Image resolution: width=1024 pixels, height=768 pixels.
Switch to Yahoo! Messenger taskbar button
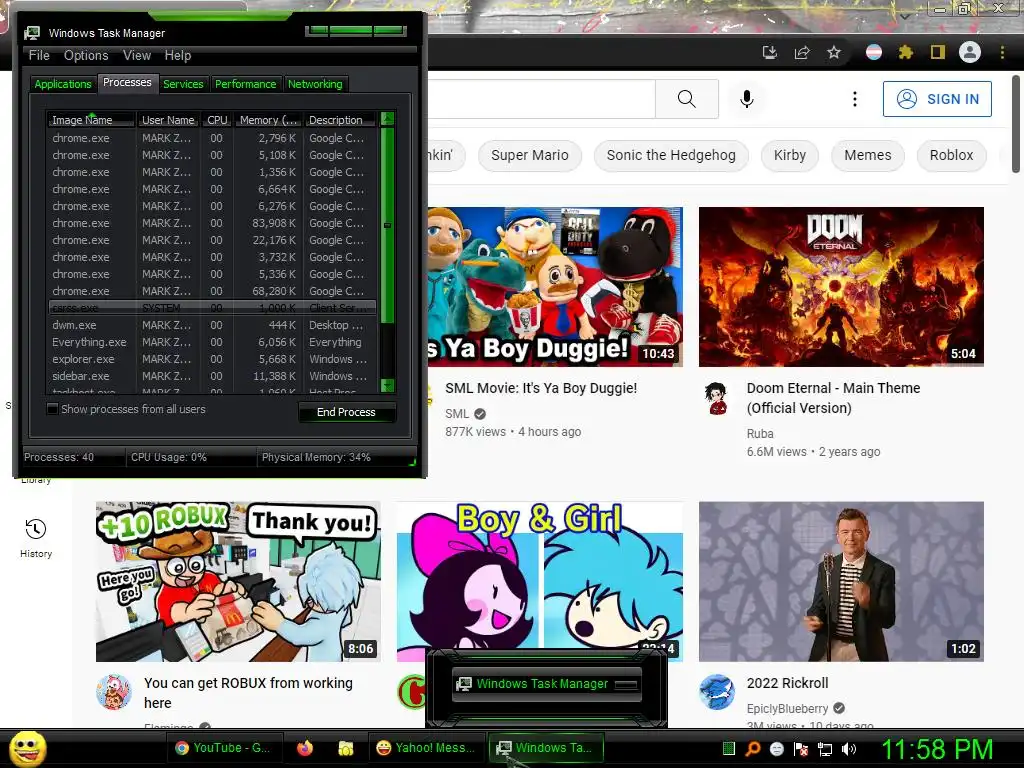(x=427, y=748)
